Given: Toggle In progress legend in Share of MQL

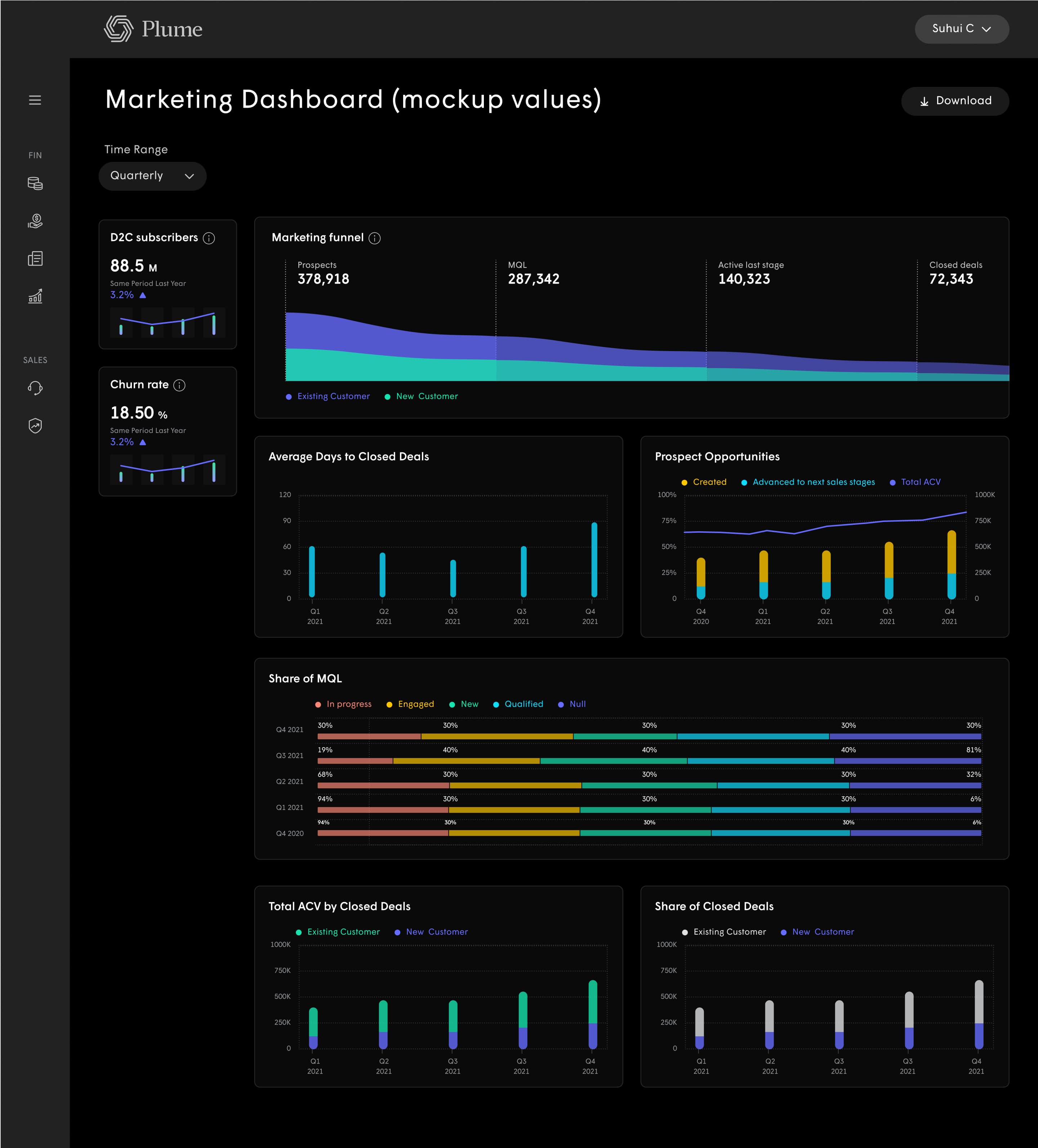Looking at the screenshot, I should [343, 704].
